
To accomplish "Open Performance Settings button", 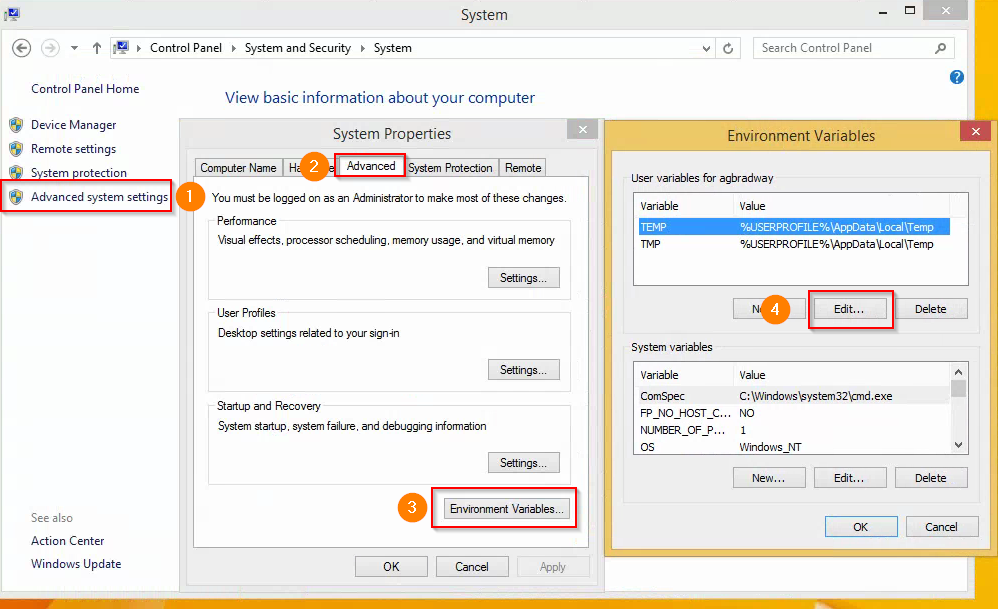I will (x=523, y=278).
